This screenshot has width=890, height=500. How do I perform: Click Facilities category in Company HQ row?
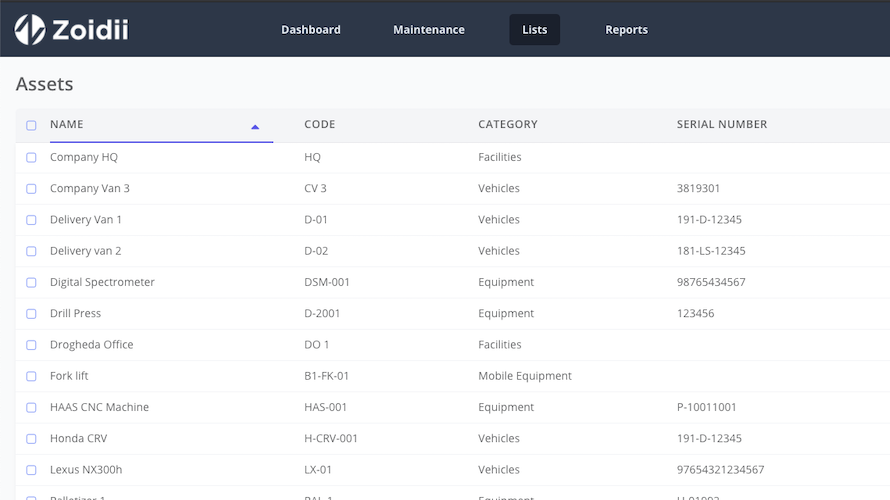click(499, 157)
